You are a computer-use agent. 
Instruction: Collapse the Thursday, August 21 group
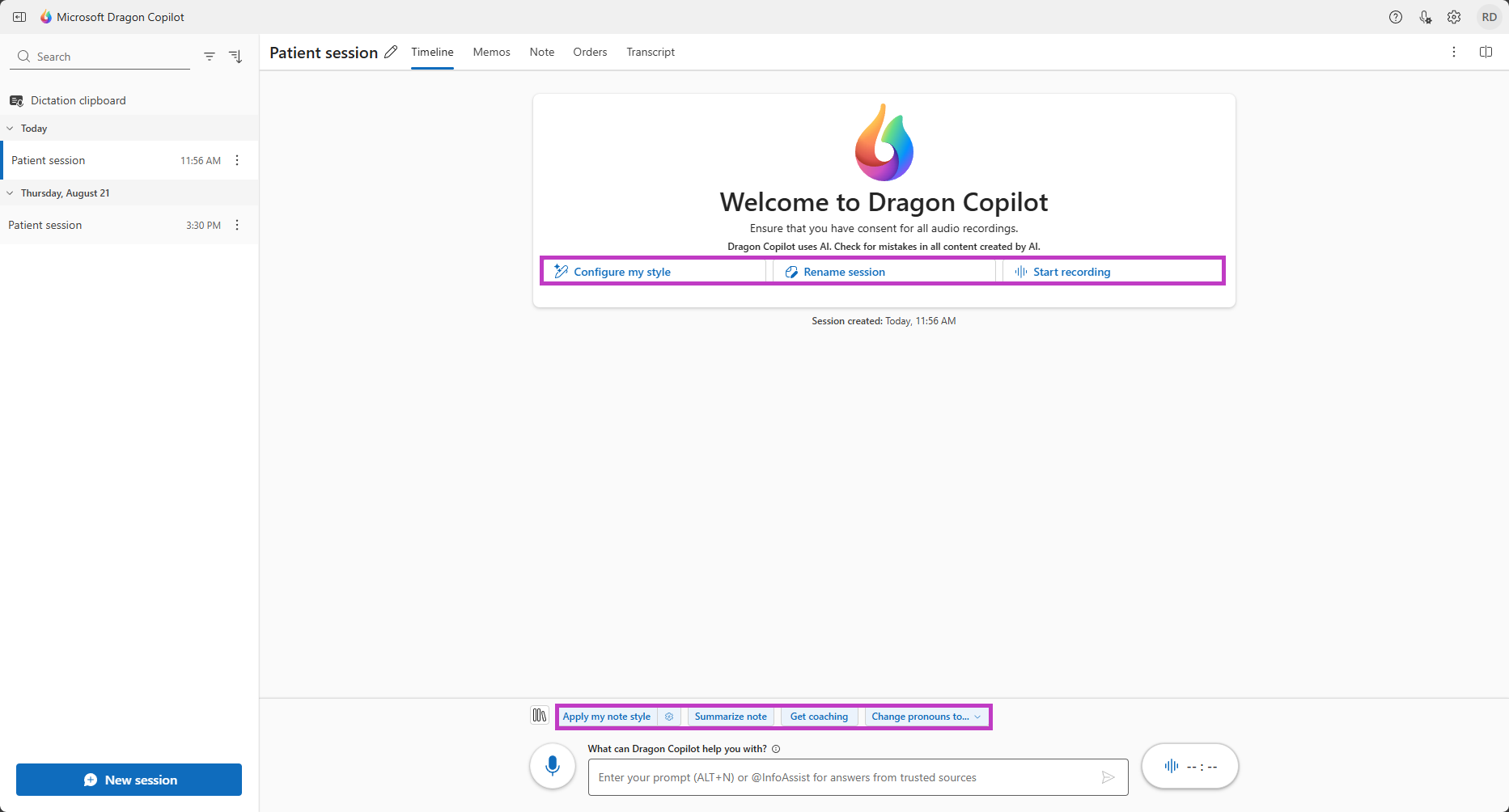click(x=11, y=193)
